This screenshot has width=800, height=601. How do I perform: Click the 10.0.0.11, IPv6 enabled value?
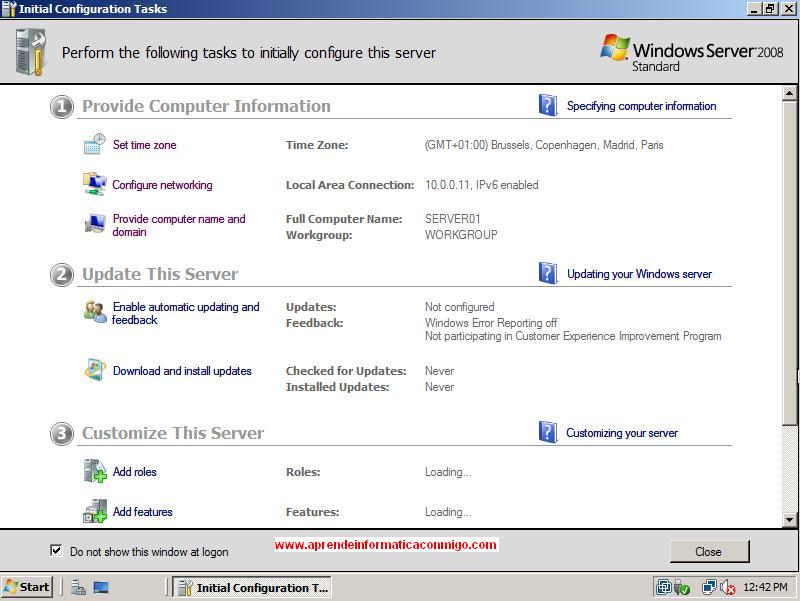pos(482,185)
